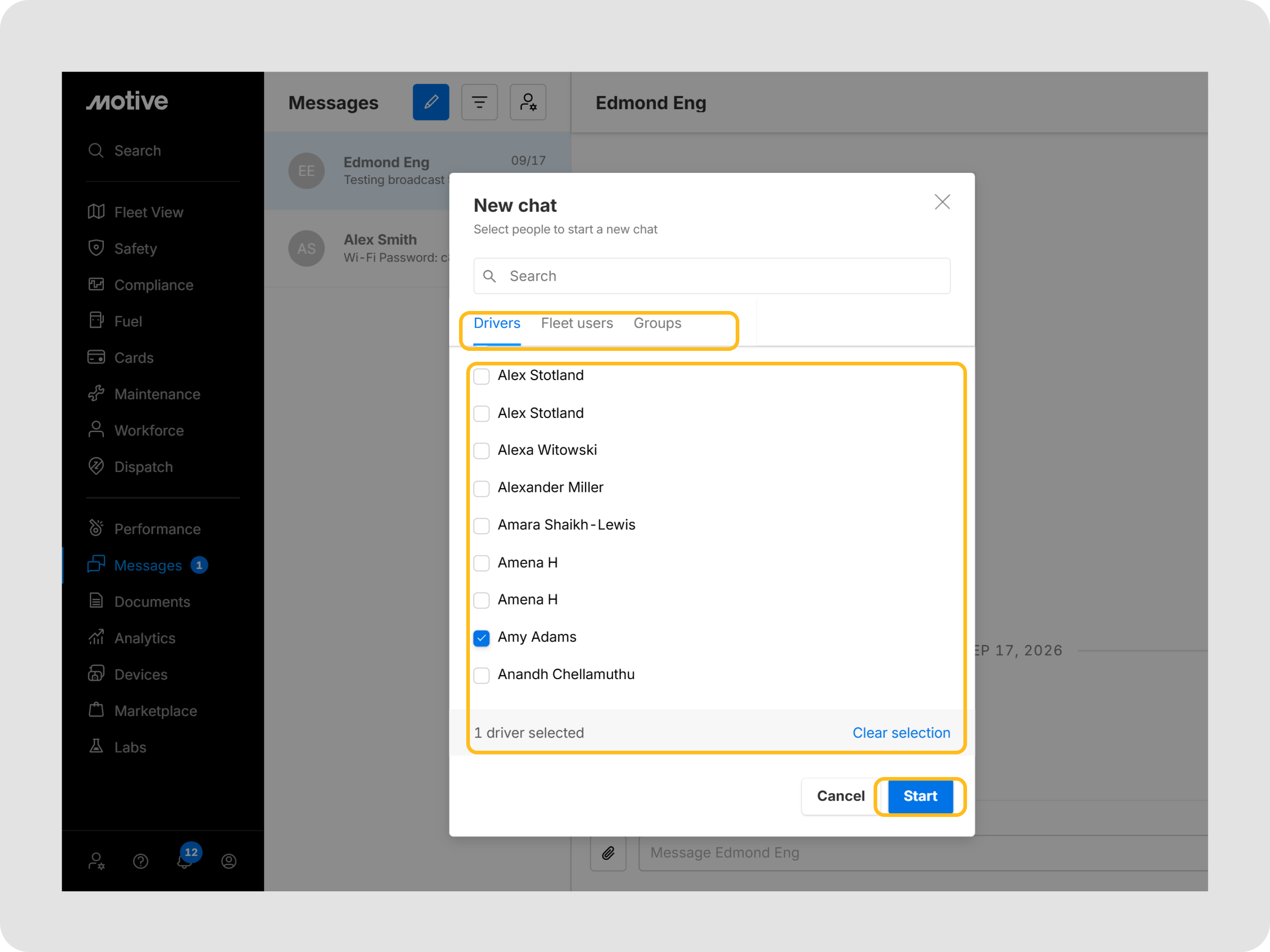1270x952 pixels.
Task: Select Alexander Miller checkbox
Action: point(482,488)
